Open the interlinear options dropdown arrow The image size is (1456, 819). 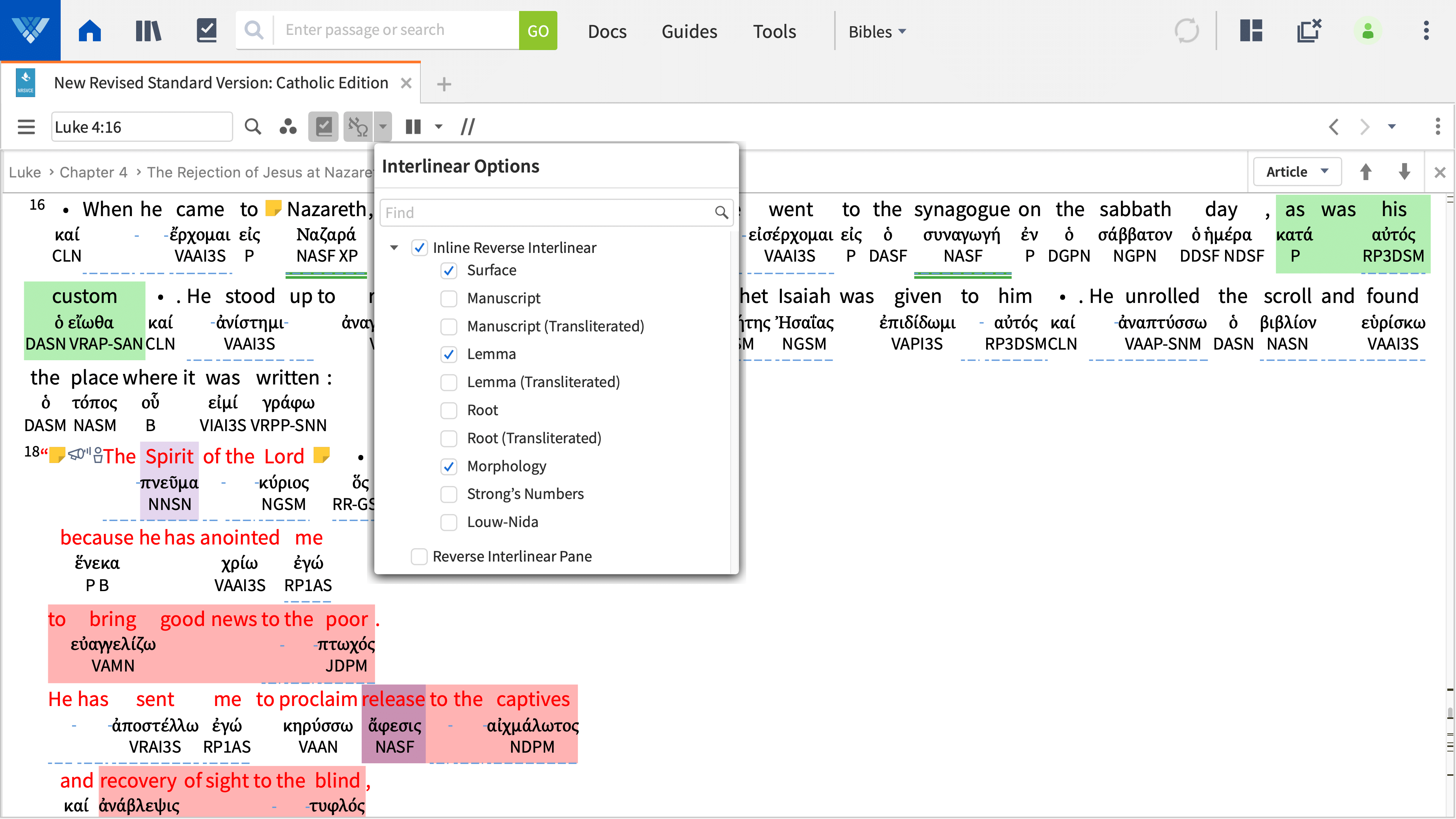click(x=383, y=127)
